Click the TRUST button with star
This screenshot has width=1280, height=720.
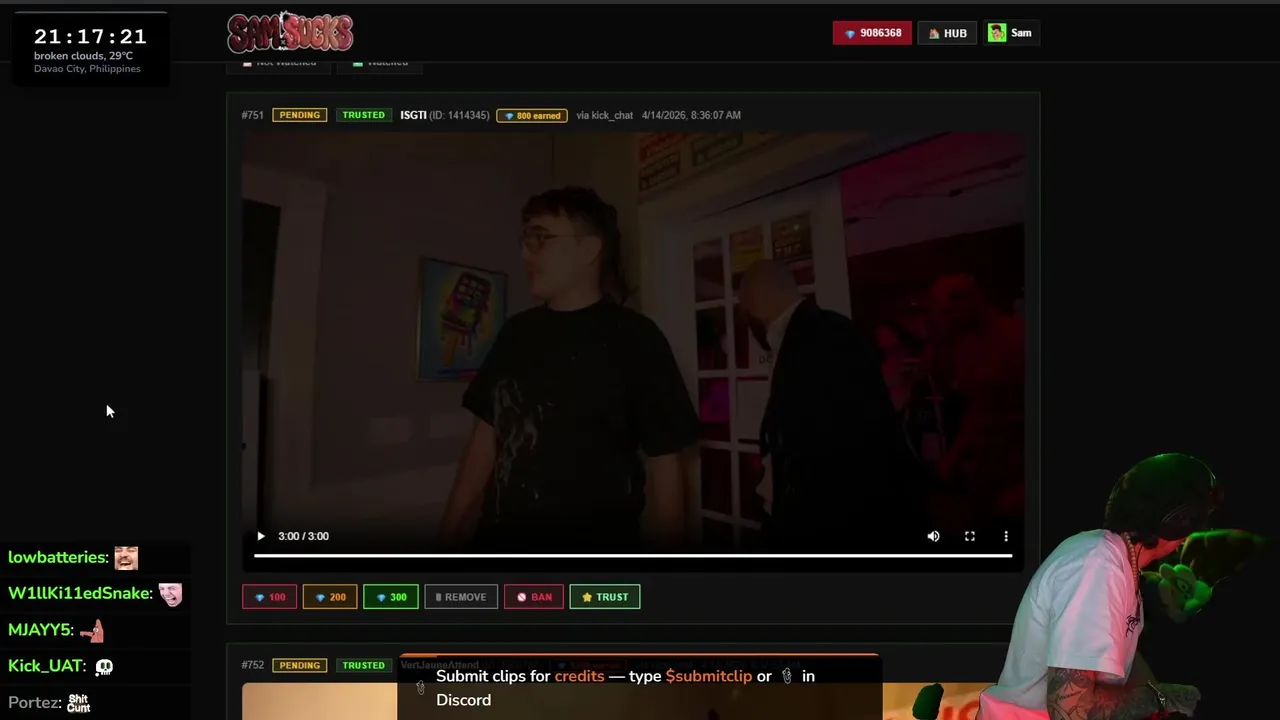tap(605, 597)
